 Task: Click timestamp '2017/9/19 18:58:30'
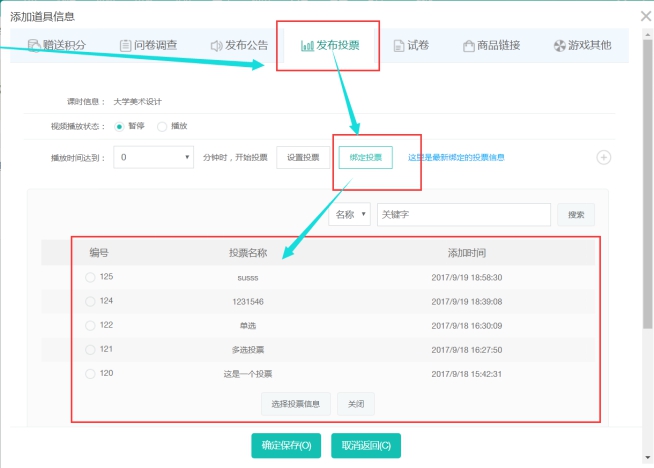467,277
